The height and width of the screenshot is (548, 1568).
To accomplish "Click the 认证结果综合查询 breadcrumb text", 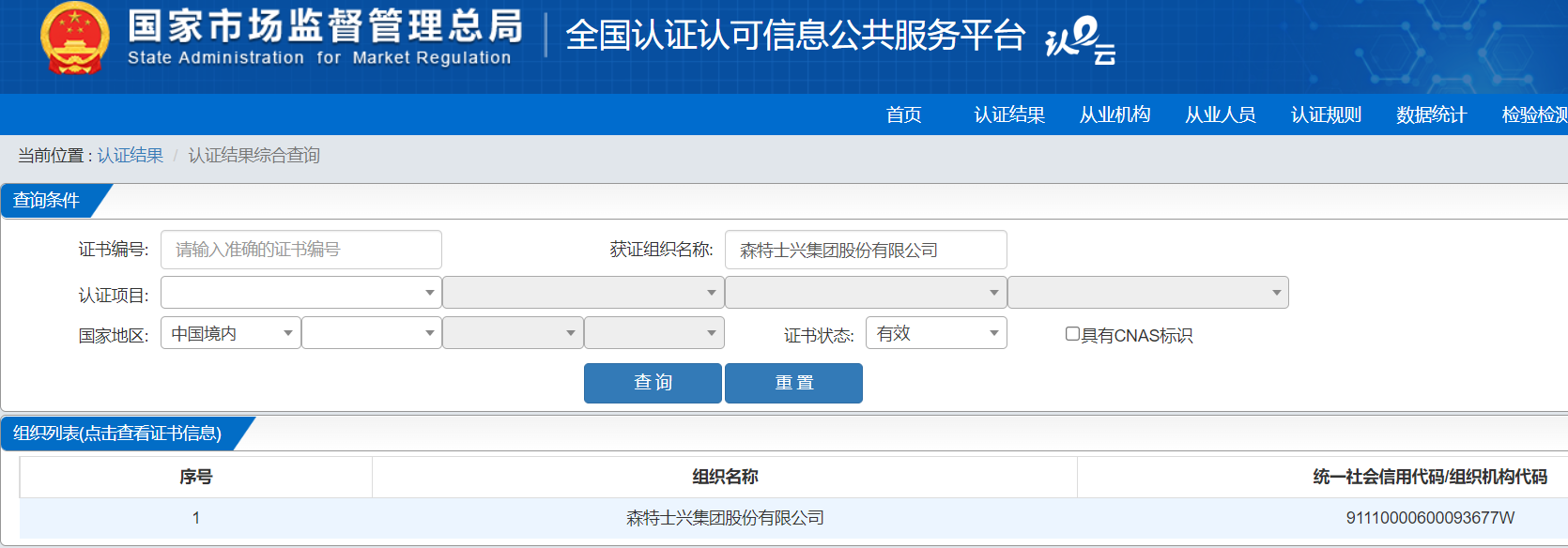I will coord(254,156).
